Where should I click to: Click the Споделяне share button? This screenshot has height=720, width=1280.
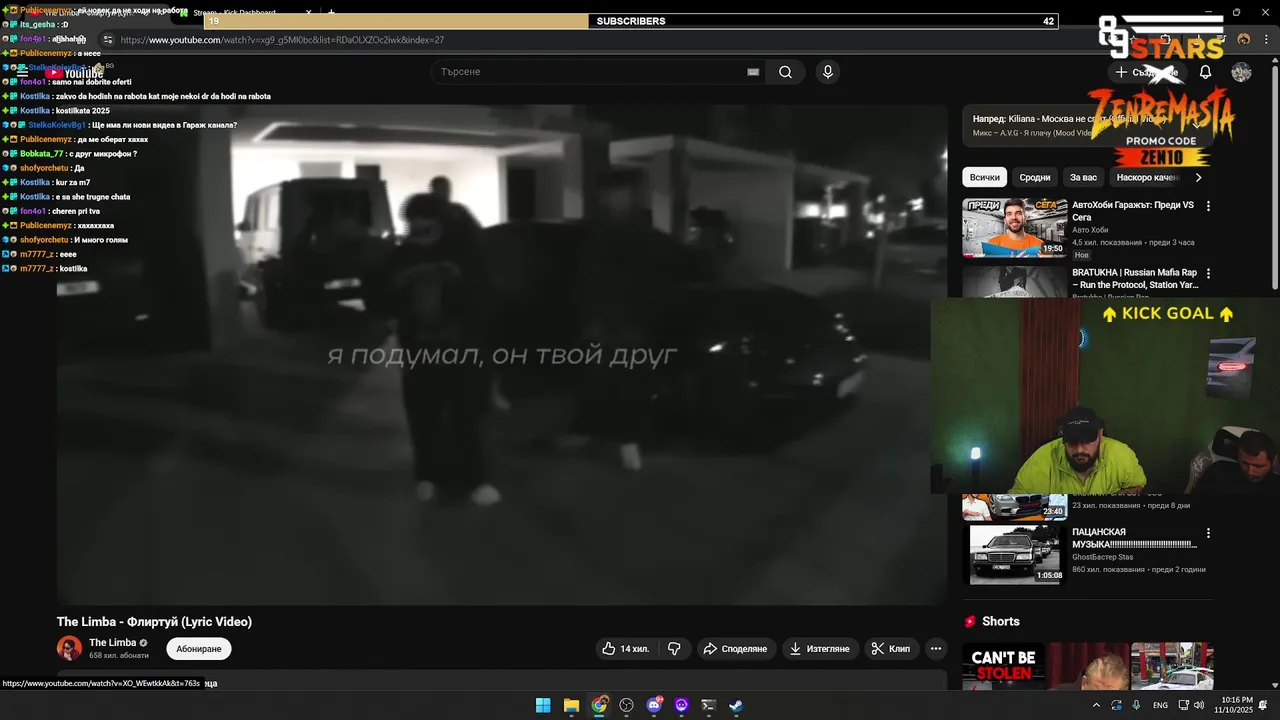pyautogui.click(x=735, y=649)
